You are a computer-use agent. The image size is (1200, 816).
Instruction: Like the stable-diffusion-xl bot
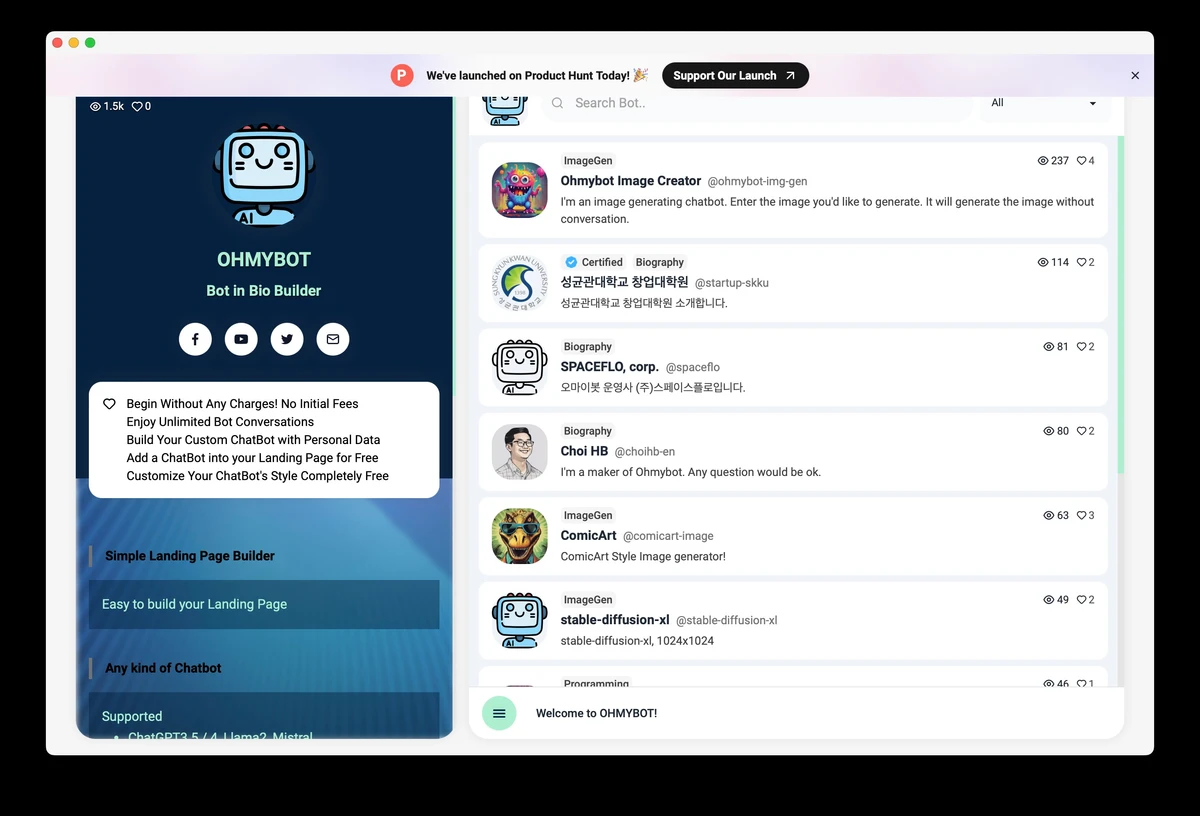click(x=1081, y=600)
